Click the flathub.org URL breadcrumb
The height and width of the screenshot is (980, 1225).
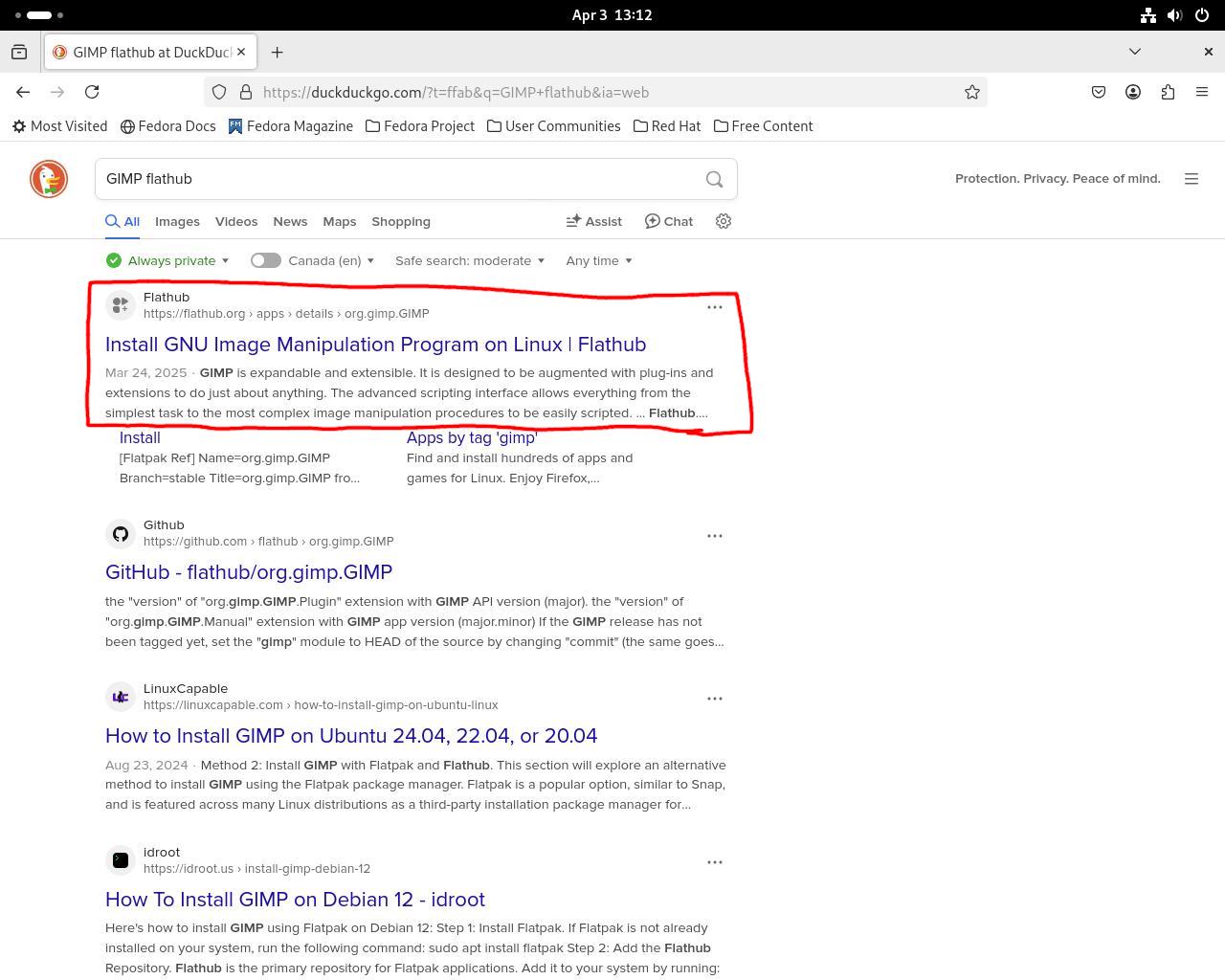click(286, 314)
